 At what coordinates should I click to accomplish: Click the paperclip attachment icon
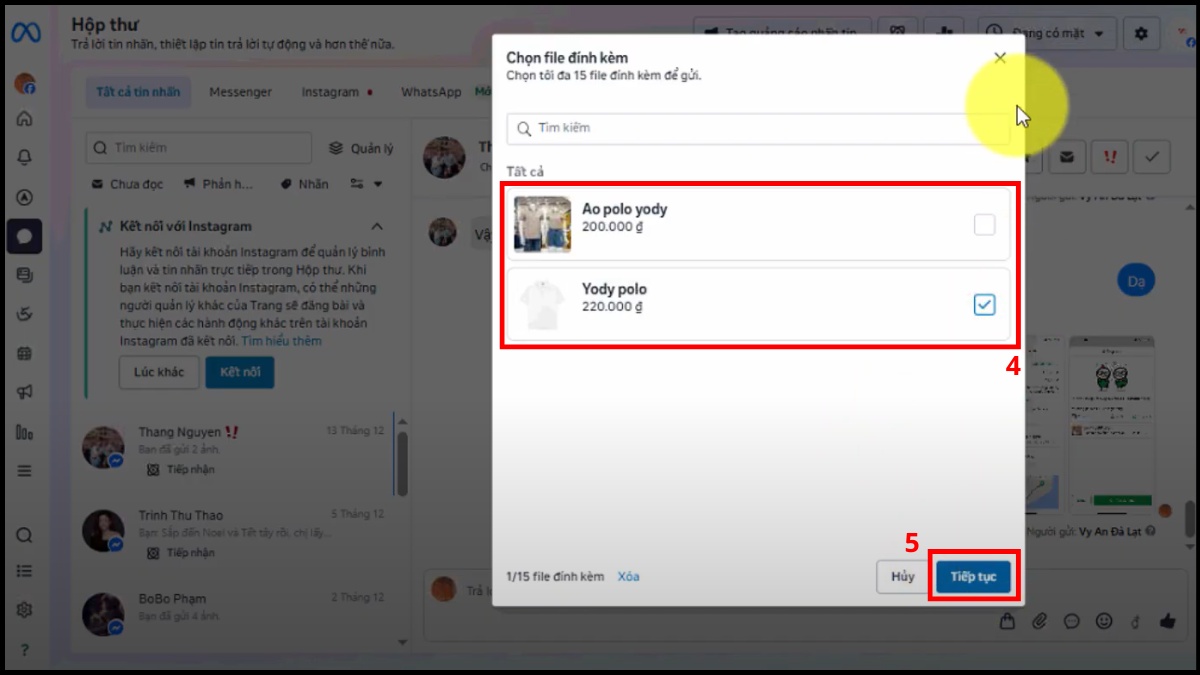pos(1040,621)
